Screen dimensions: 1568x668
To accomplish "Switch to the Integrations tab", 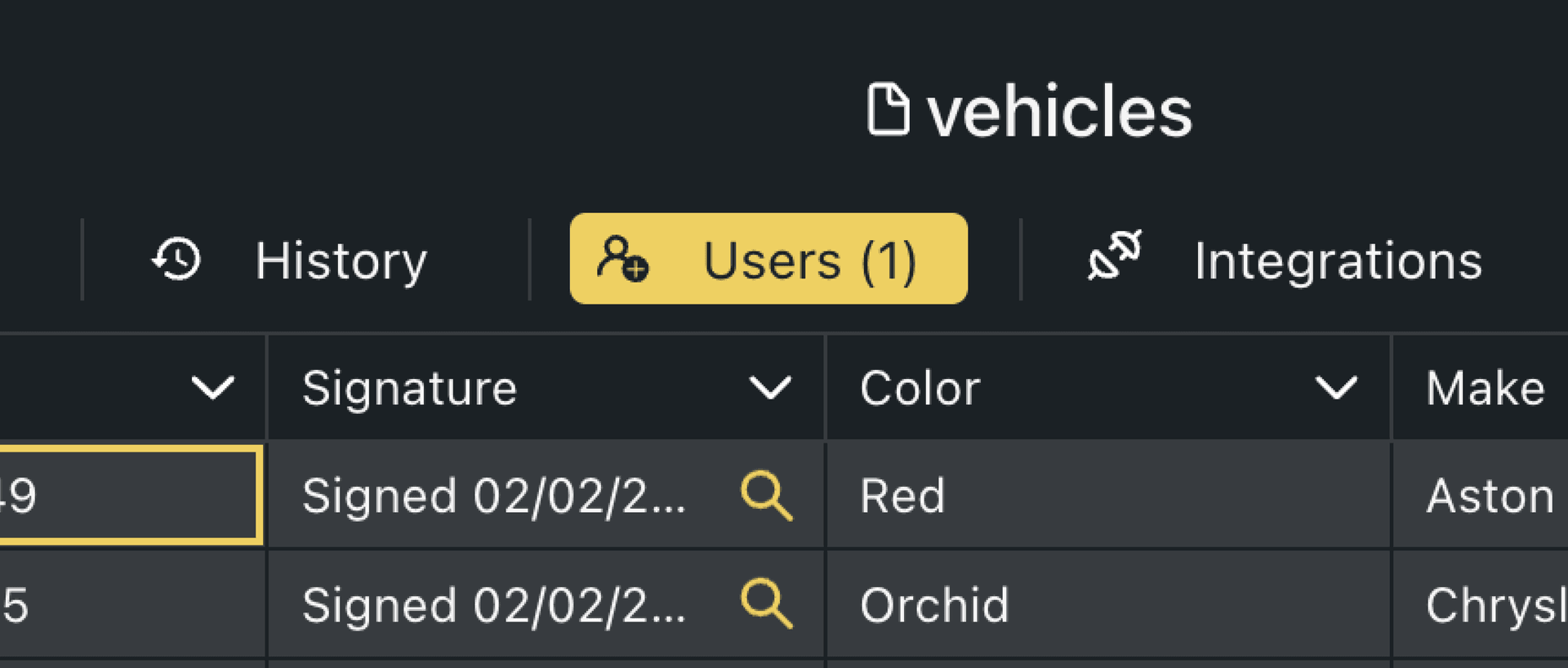I will 1339,261.
